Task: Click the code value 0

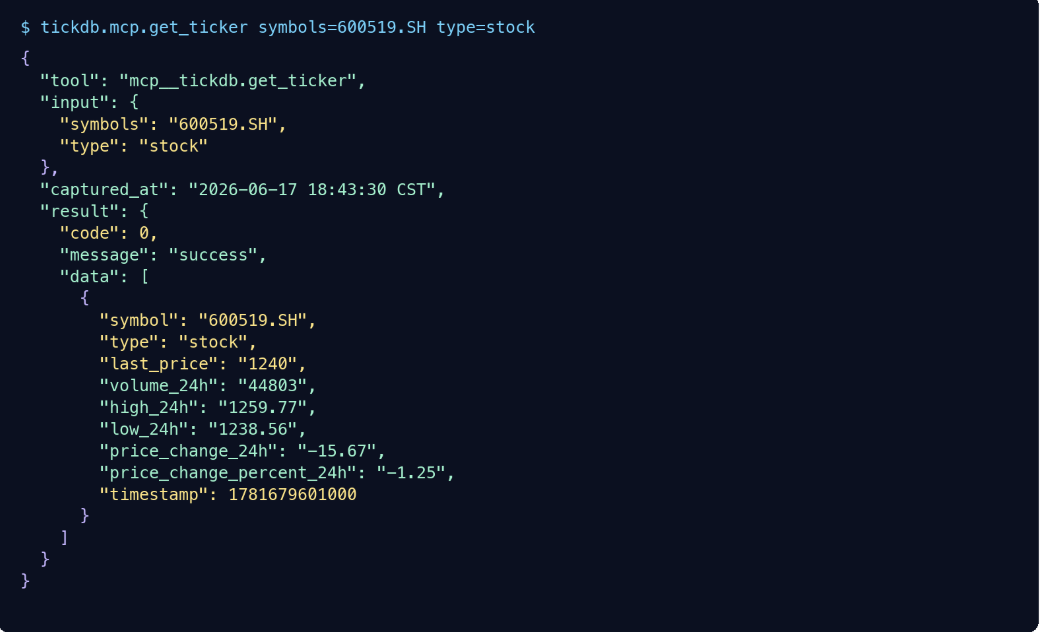Action: point(144,233)
